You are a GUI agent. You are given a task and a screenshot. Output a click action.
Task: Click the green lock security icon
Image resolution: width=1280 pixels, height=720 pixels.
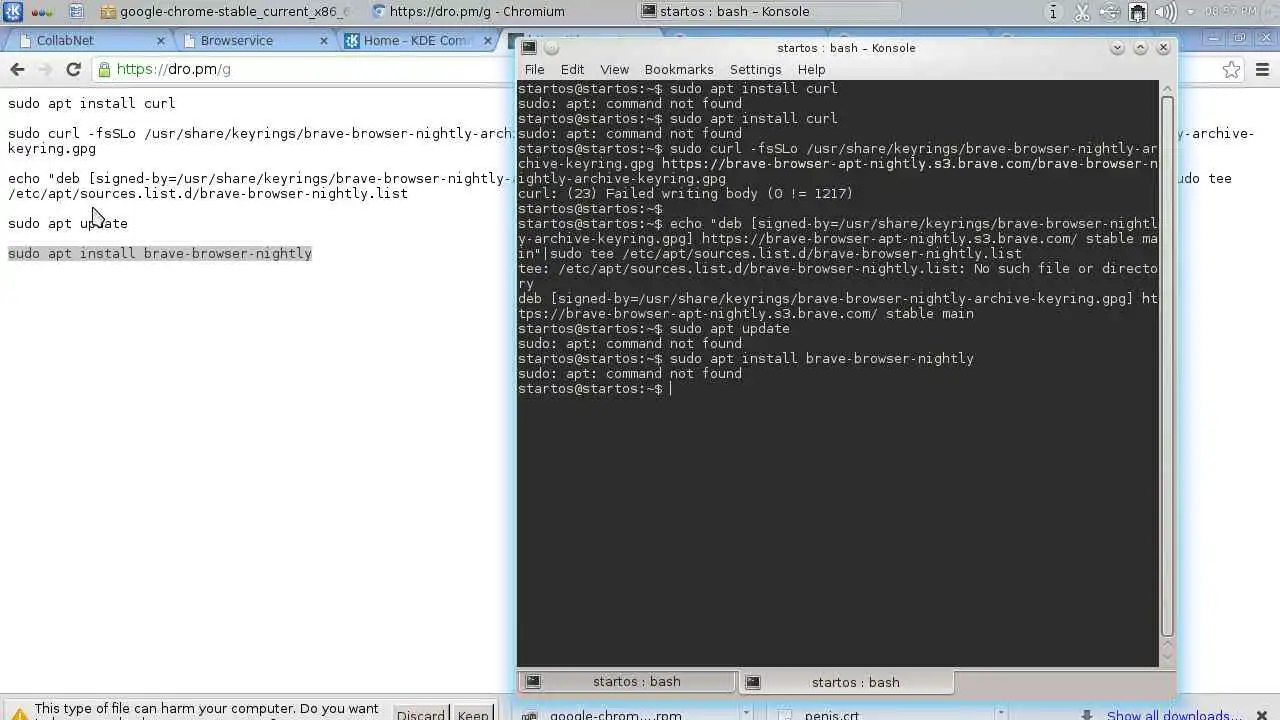(x=104, y=69)
